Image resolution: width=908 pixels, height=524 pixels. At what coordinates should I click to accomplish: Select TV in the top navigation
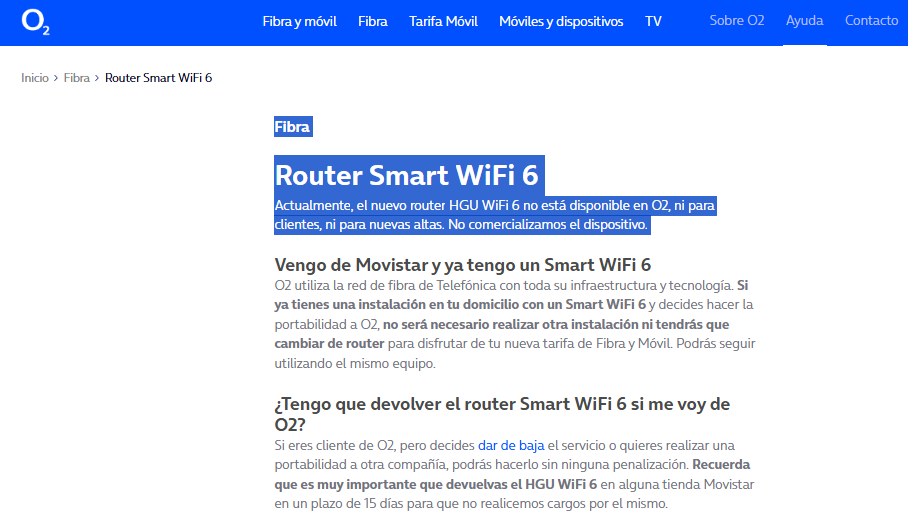click(x=653, y=21)
